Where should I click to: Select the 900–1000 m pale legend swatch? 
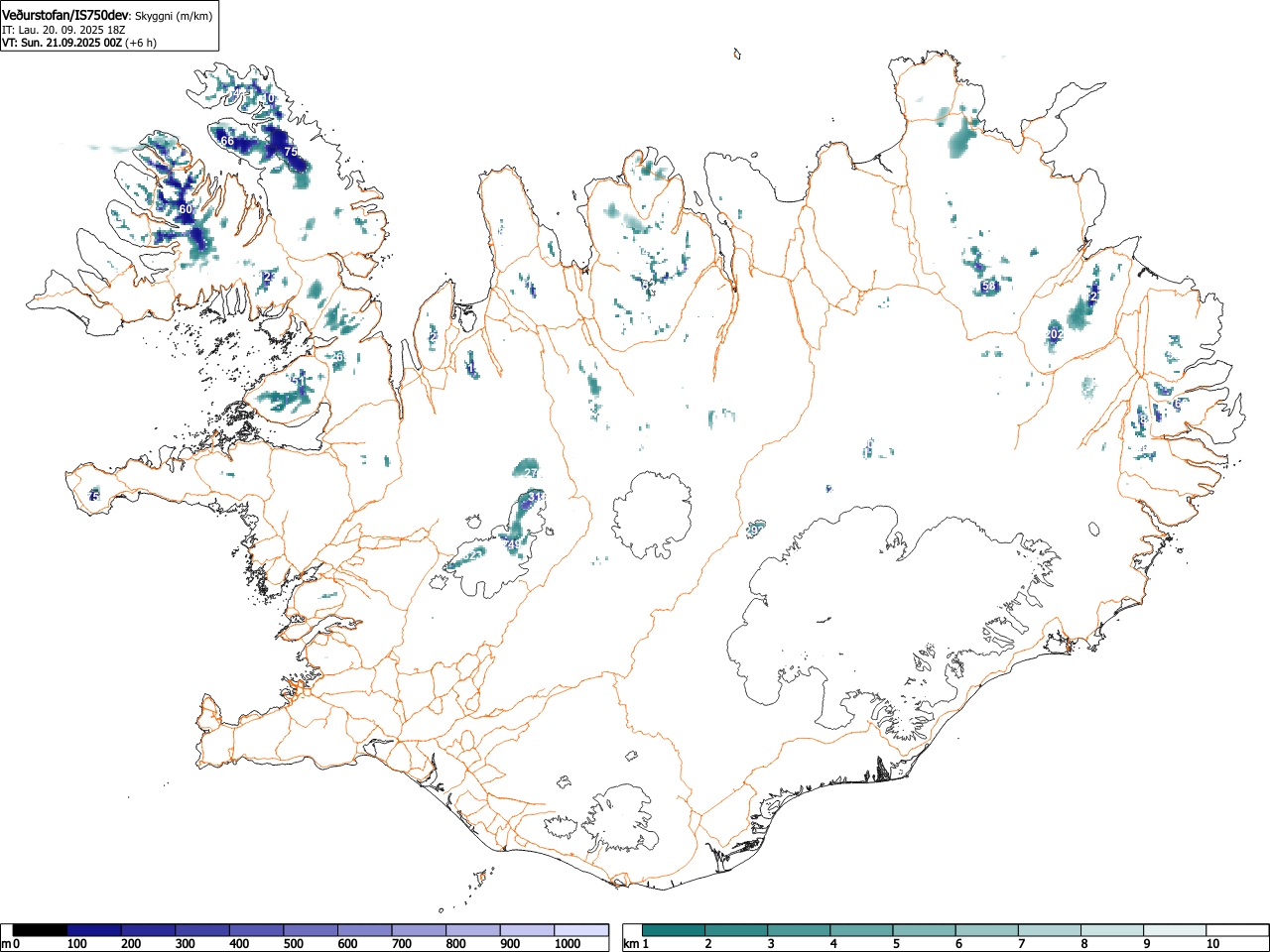[527, 930]
